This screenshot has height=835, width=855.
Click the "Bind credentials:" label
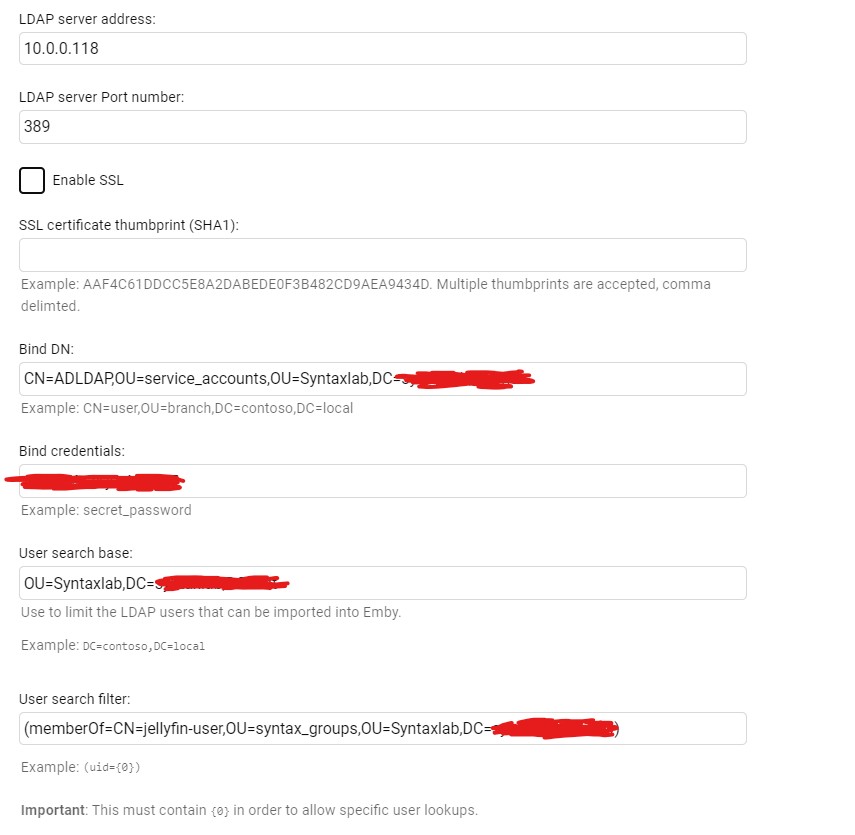(x=72, y=451)
